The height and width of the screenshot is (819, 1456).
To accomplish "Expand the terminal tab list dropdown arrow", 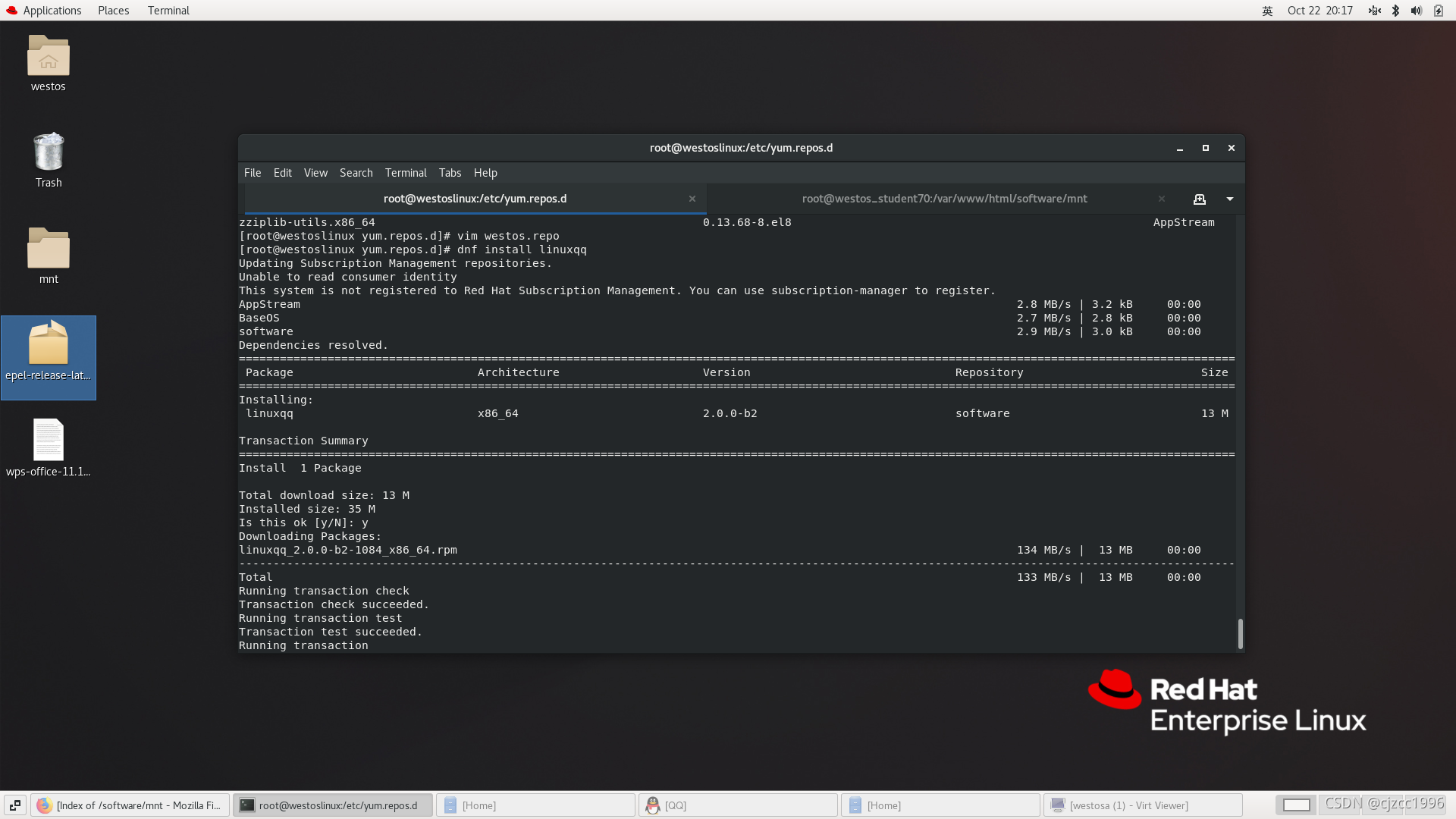I will tap(1230, 199).
